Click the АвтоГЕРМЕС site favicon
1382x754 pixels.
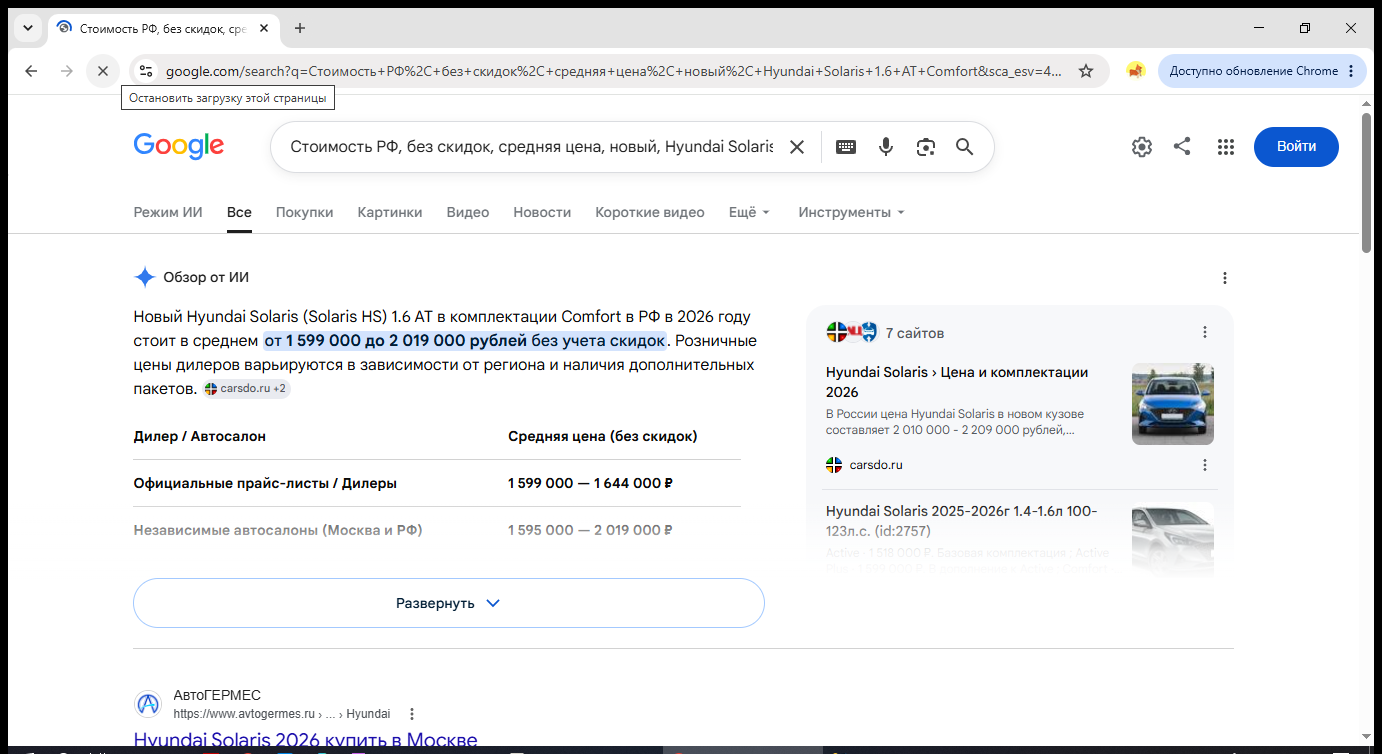(148, 704)
